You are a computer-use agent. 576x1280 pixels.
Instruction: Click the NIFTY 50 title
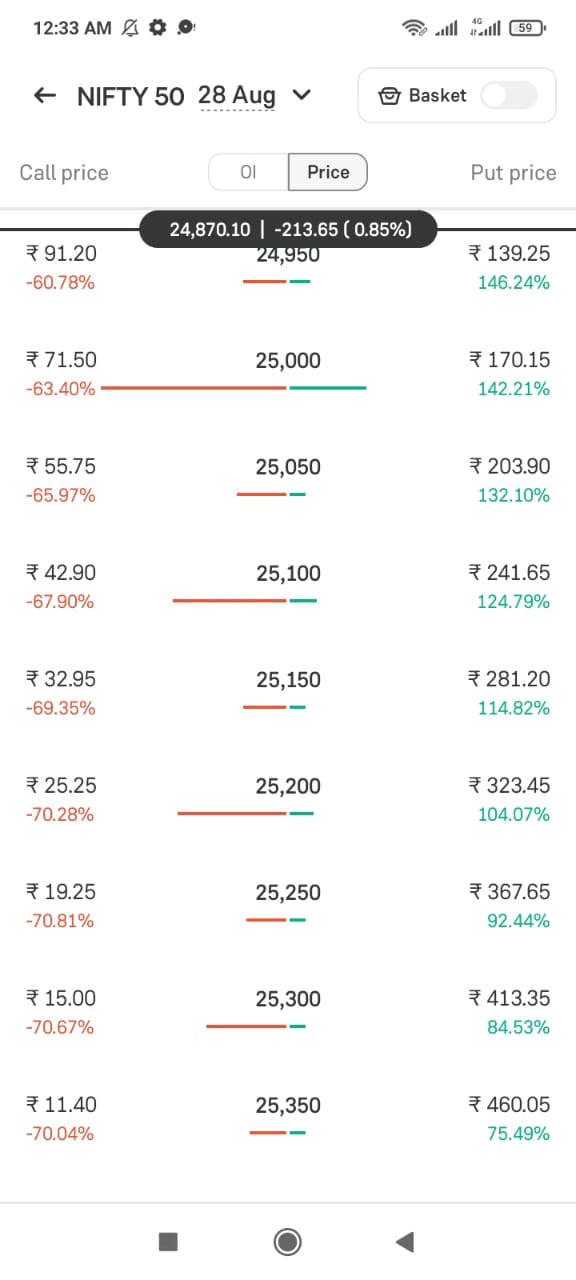[130, 96]
